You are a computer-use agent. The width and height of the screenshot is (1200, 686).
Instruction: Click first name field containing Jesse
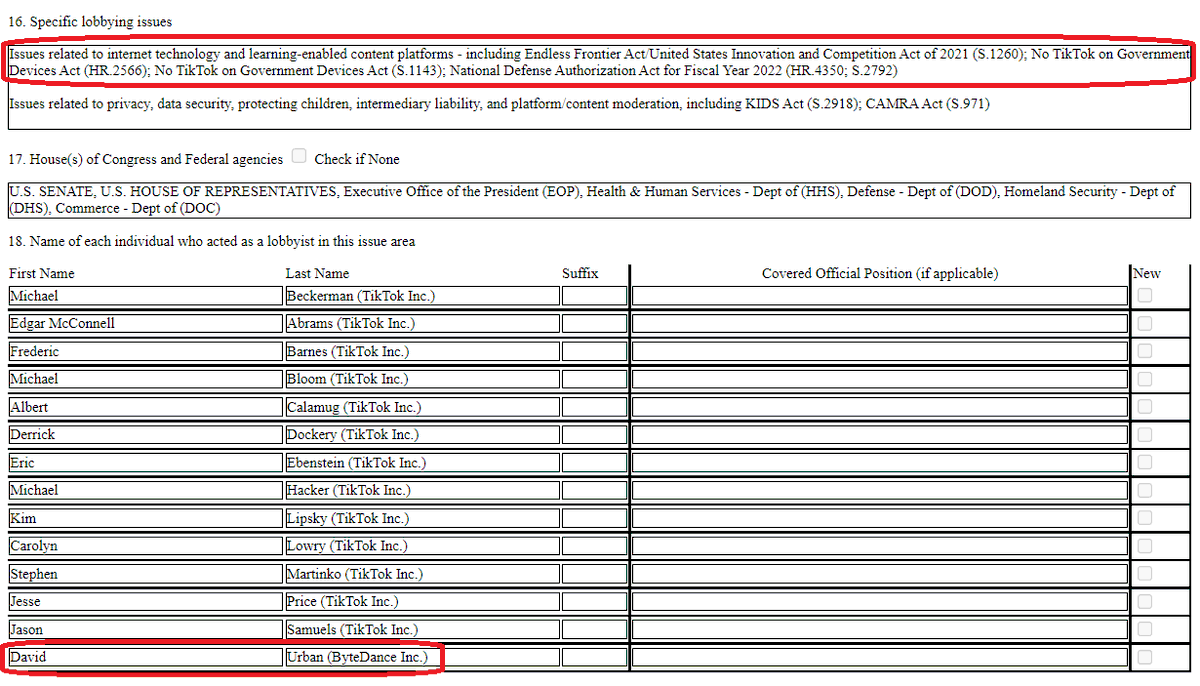[x=145, y=602]
